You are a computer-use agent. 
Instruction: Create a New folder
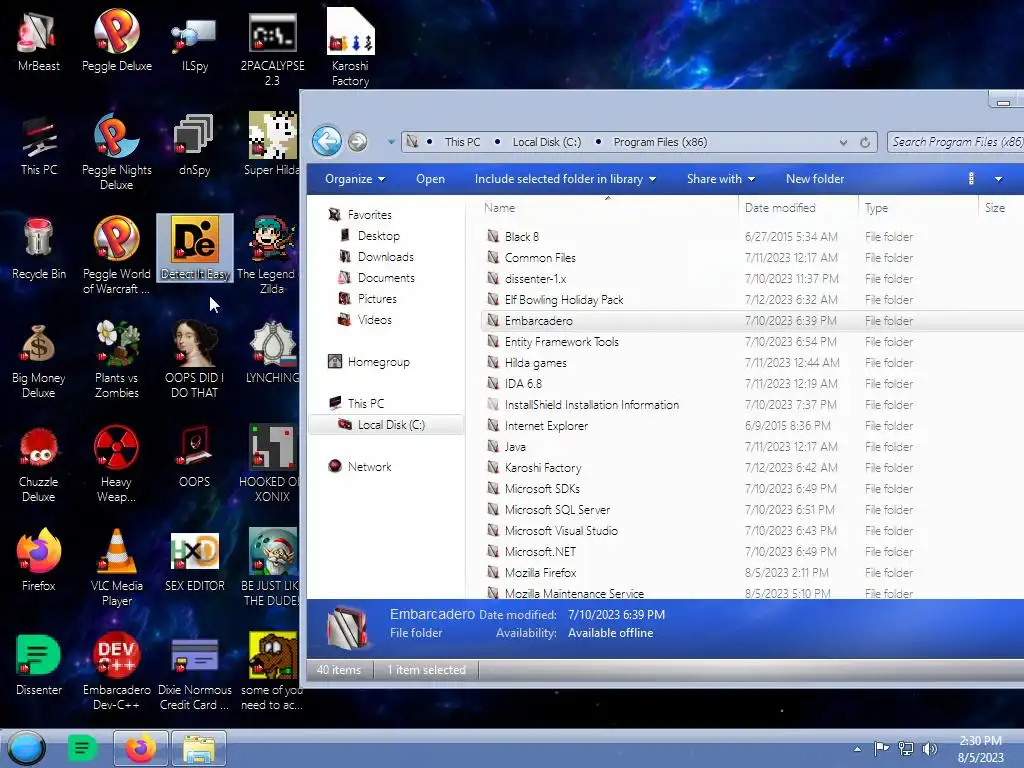[x=815, y=179]
